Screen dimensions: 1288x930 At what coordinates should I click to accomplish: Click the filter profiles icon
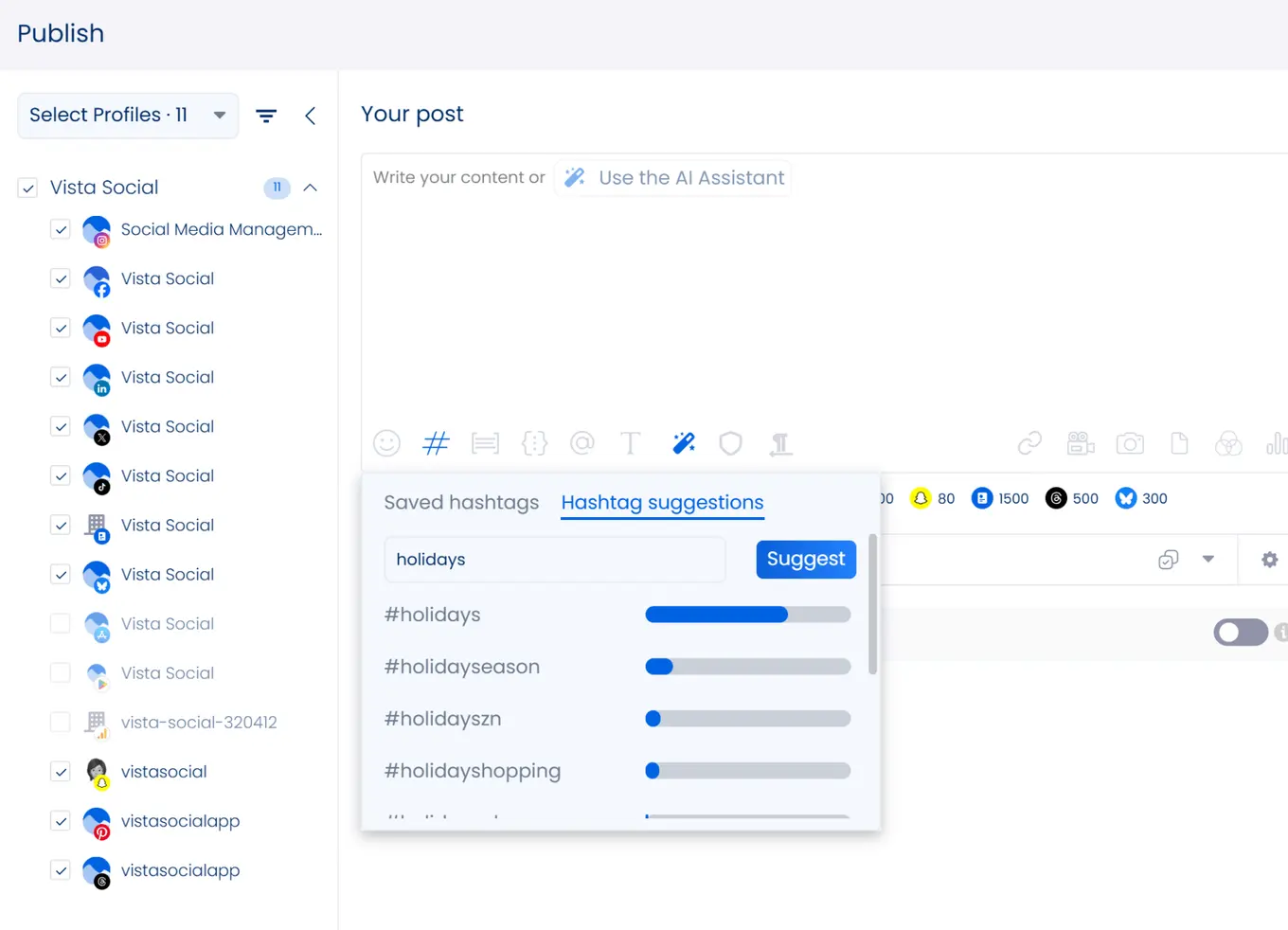[x=266, y=116]
